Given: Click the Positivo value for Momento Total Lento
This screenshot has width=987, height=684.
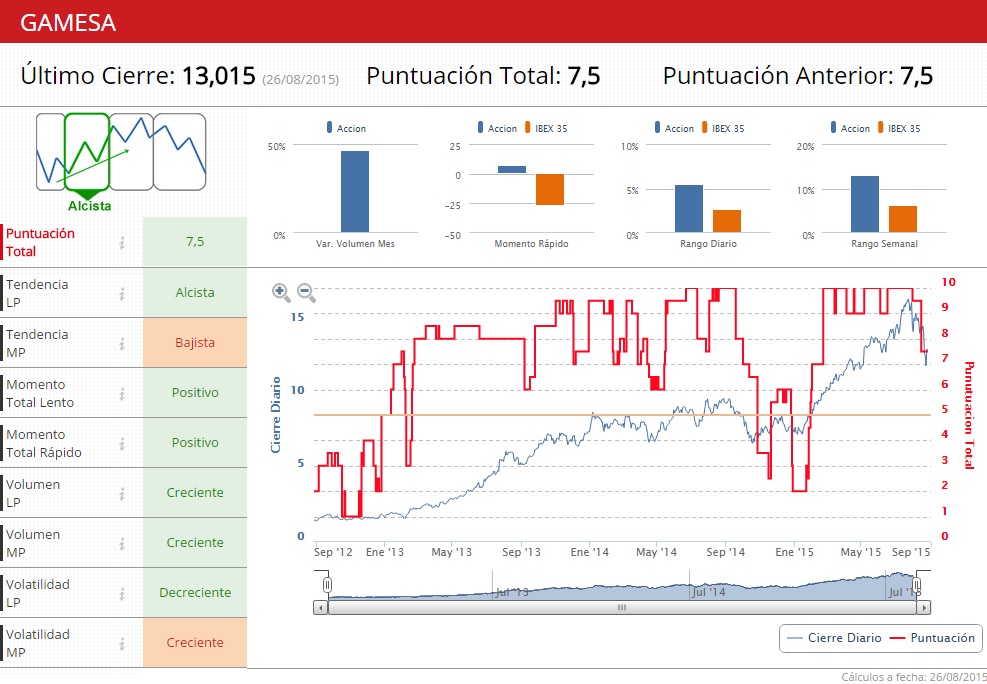Looking at the screenshot, I should (195, 393).
